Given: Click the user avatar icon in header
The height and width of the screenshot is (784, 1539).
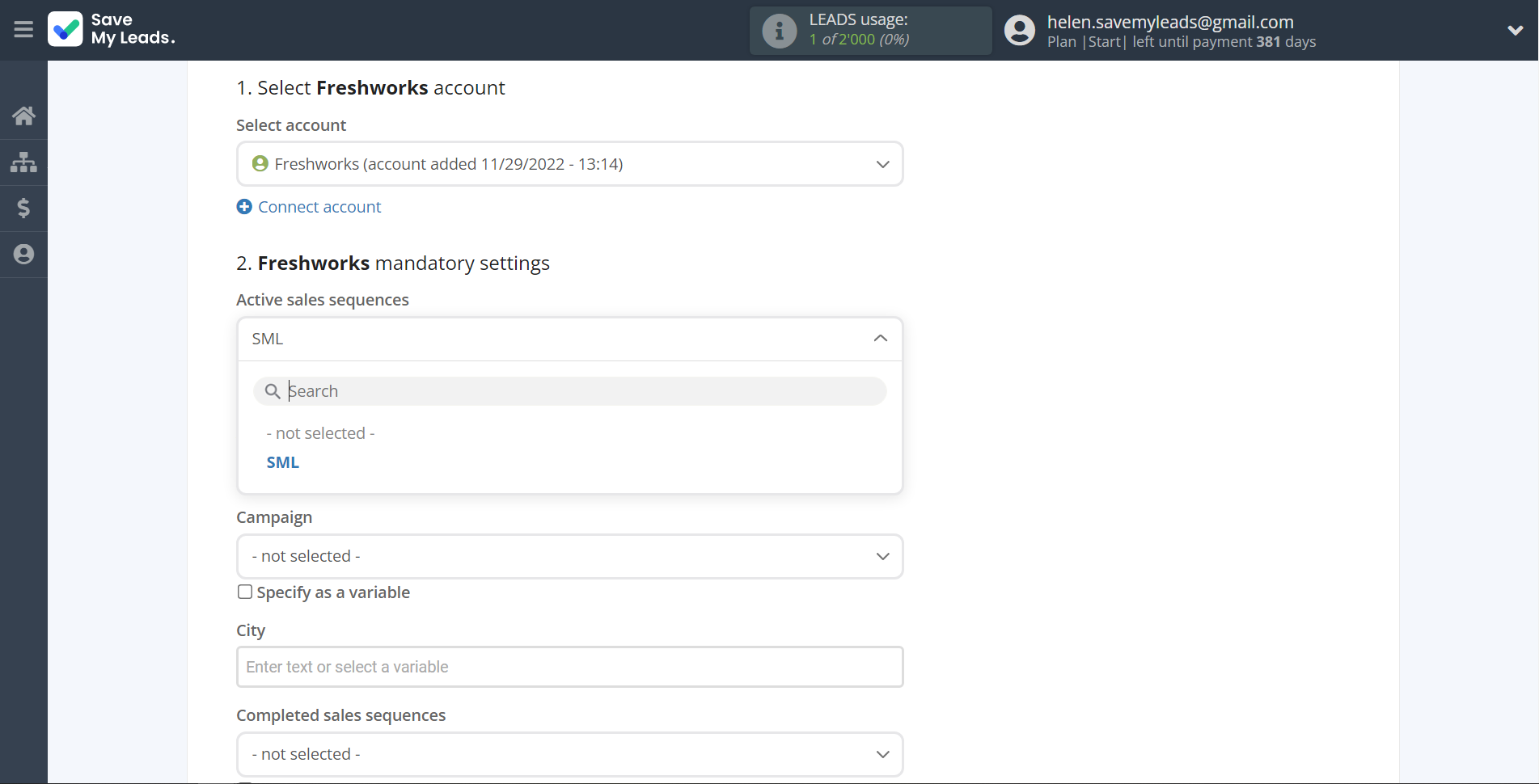Looking at the screenshot, I should pos(1020,31).
